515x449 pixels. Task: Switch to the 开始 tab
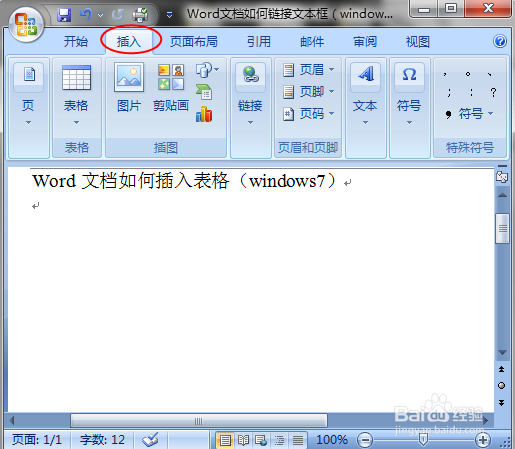[x=76, y=42]
